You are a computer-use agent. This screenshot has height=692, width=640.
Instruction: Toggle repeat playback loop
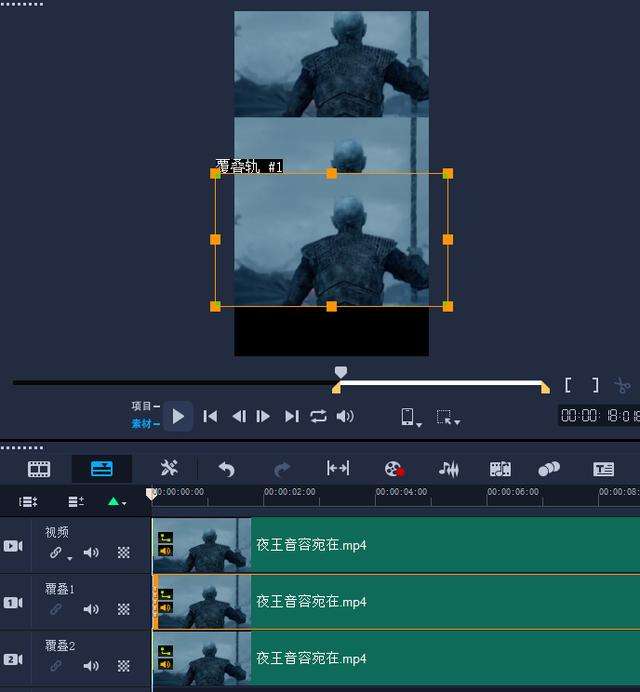click(x=318, y=416)
